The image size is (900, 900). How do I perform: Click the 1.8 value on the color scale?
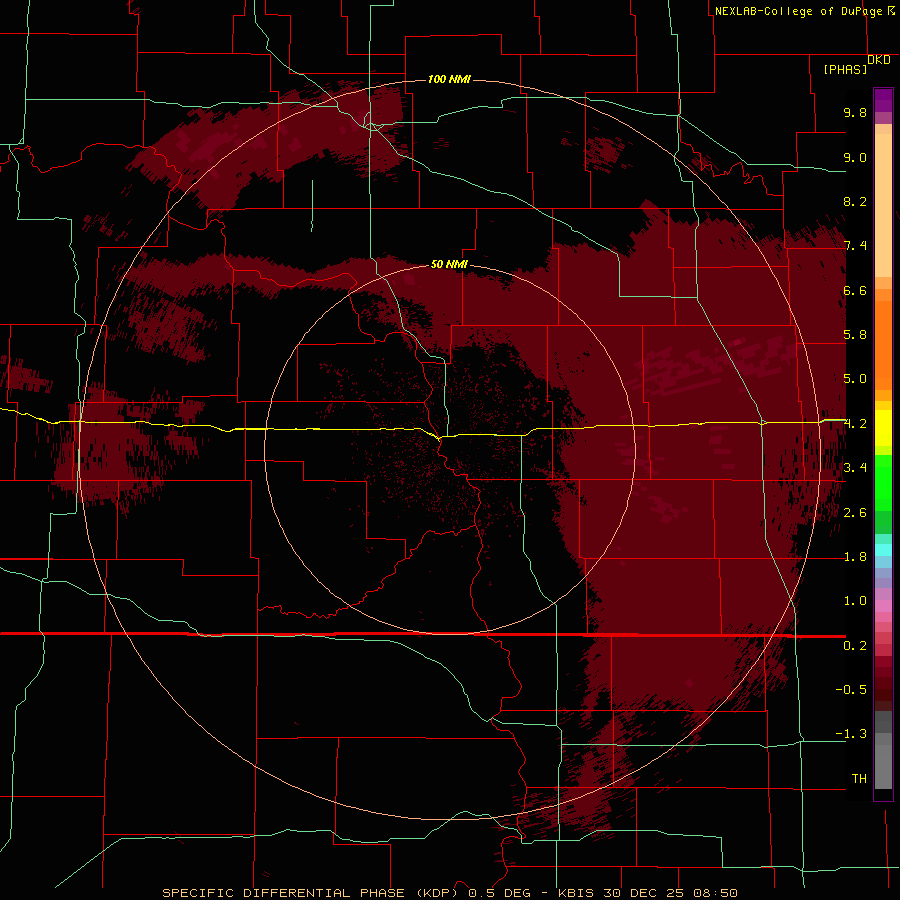point(855,557)
